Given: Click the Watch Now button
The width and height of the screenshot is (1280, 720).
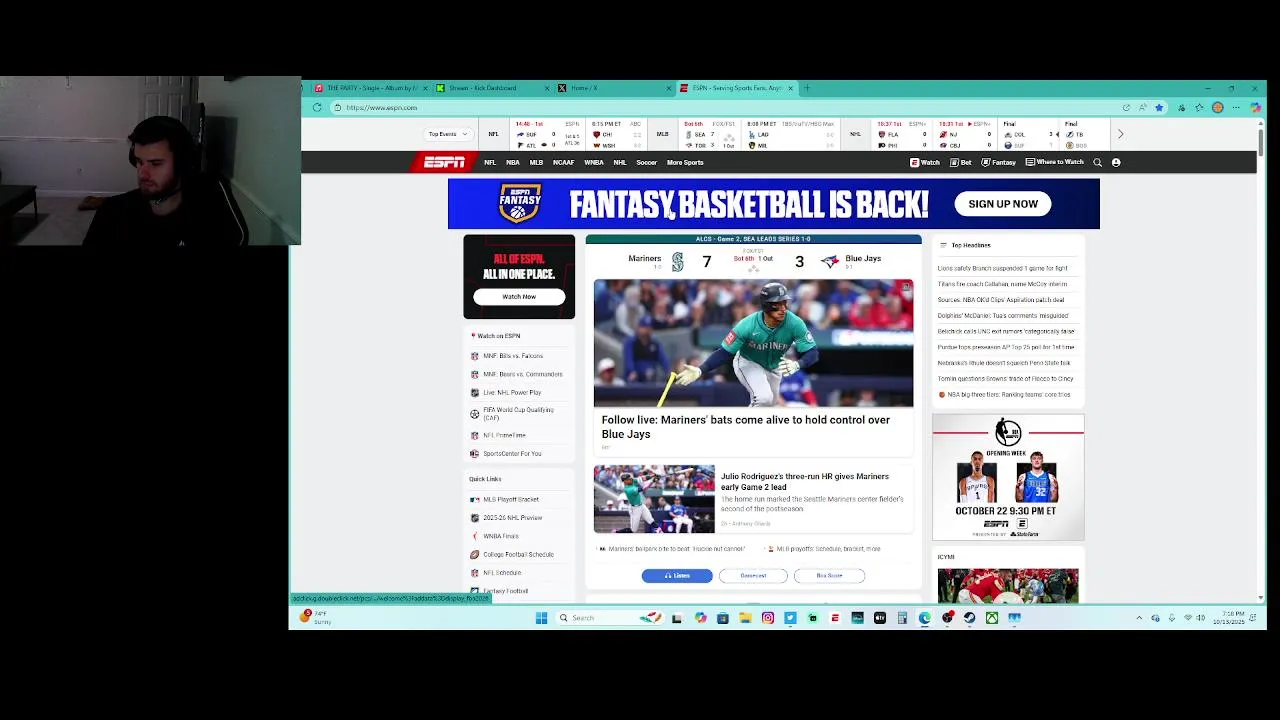Looking at the screenshot, I should click(x=519, y=296).
